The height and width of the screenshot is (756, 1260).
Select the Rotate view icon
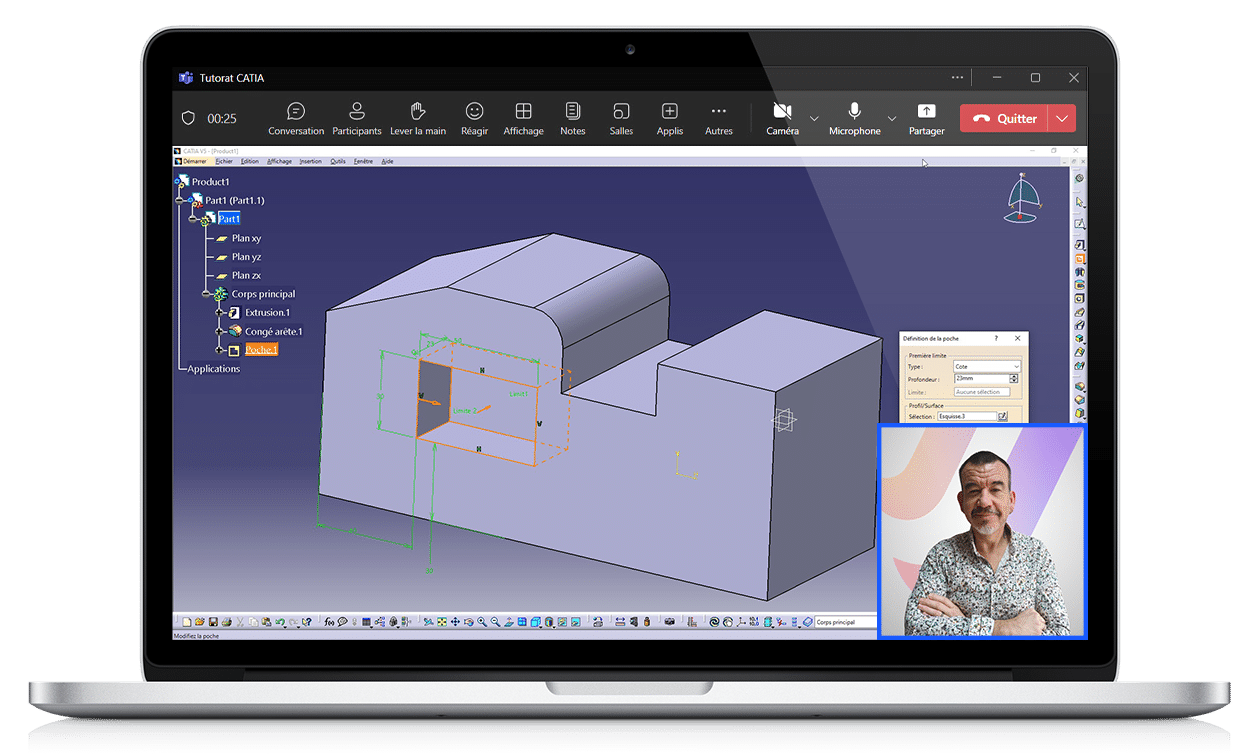[469, 622]
